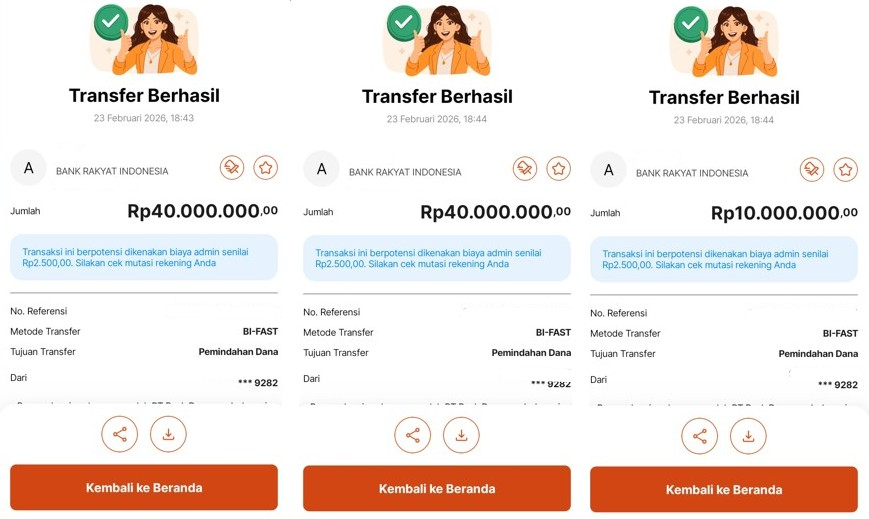
Task: Click admin fee notice on 18:43 receipt
Action: tap(144, 257)
